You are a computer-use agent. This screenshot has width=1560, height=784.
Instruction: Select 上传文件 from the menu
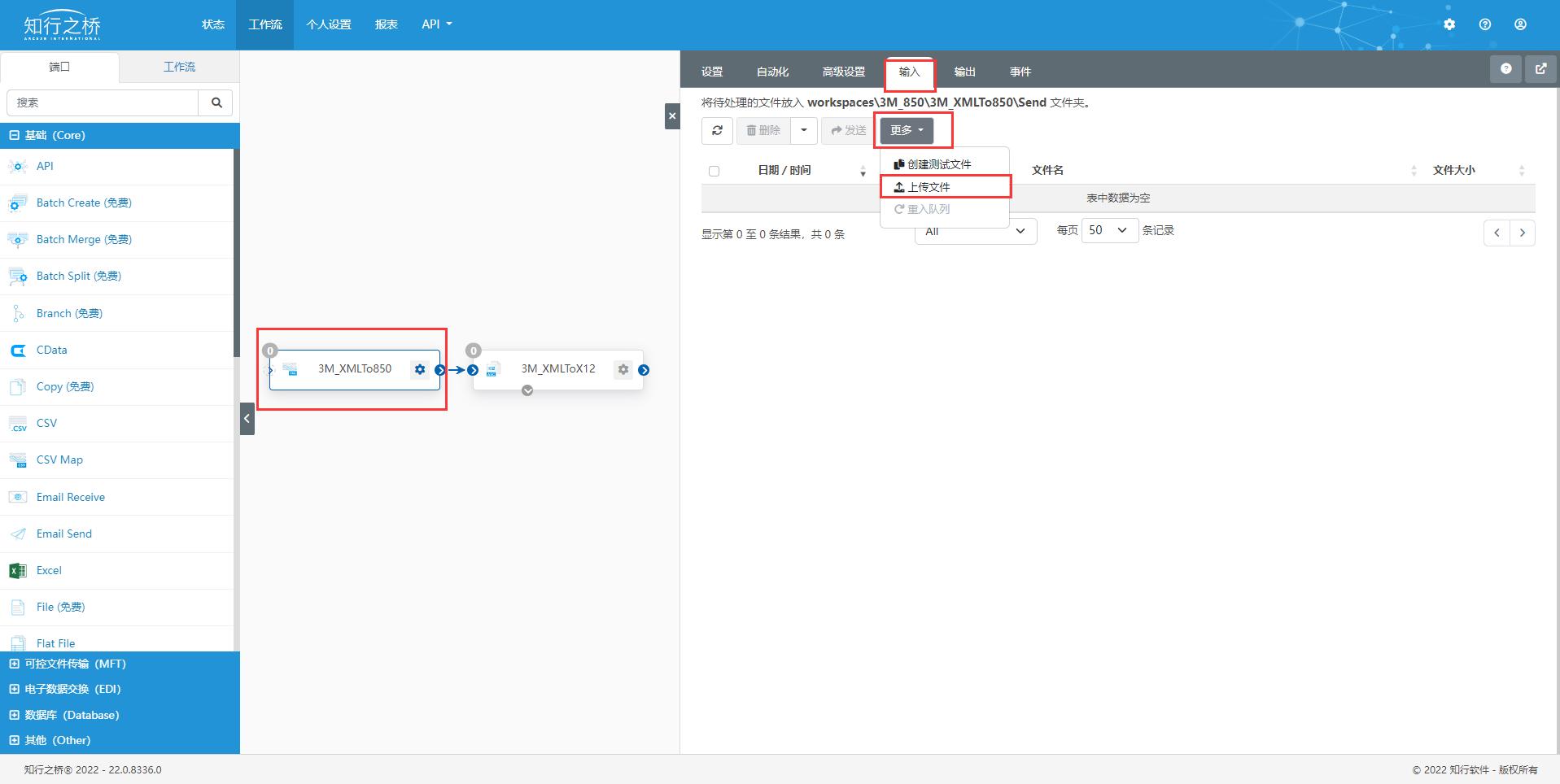pos(929,187)
